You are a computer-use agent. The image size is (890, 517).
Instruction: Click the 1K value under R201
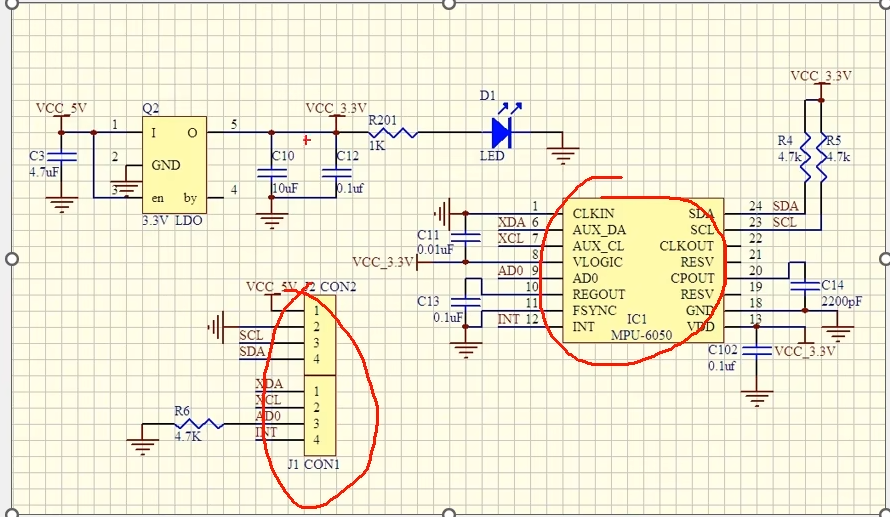tap(377, 146)
